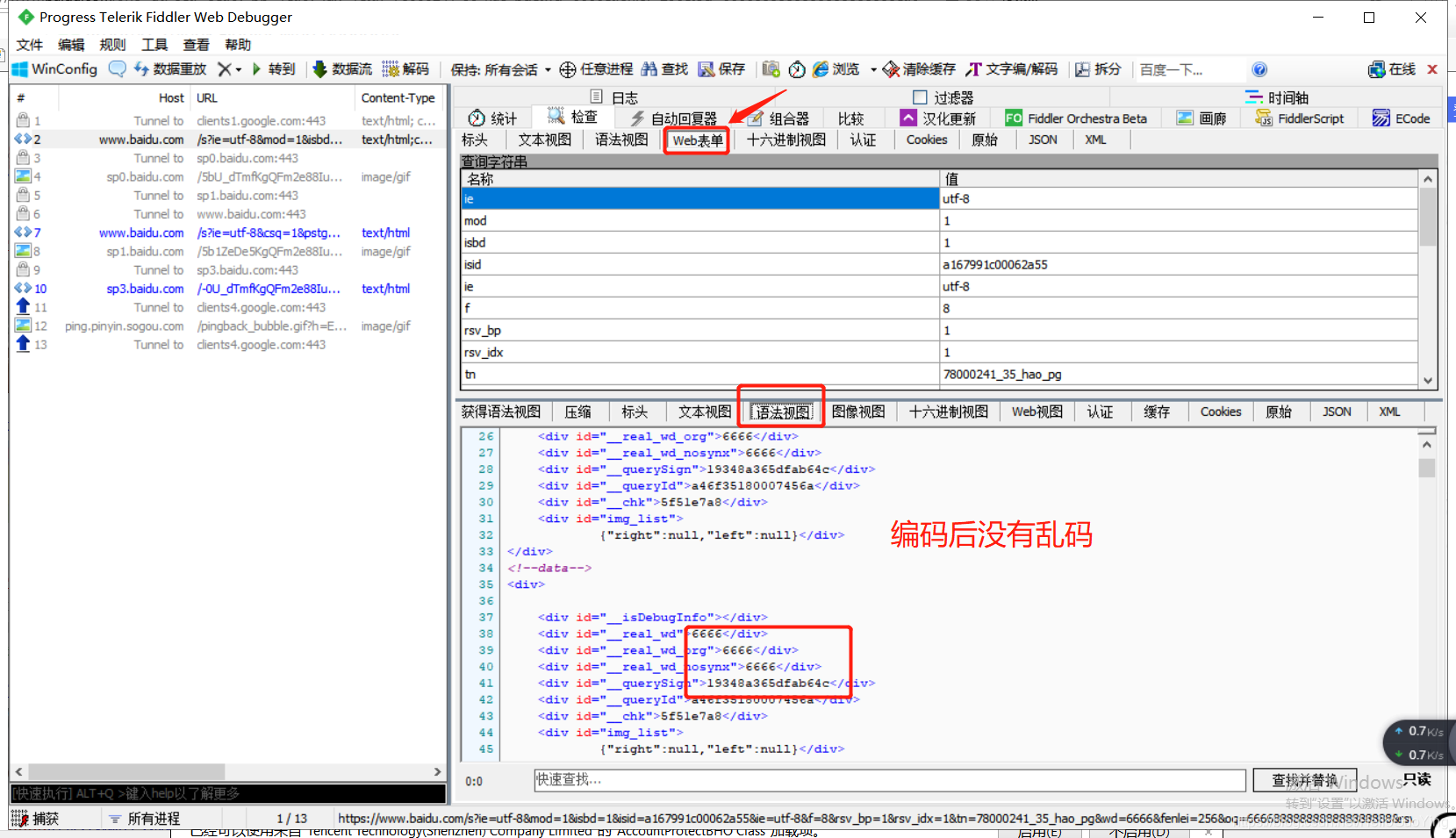The width and height of the screenshot is (1456, 838).
Task: Select session 7 www.baidu.com row
Action: [x=228, y=233]
